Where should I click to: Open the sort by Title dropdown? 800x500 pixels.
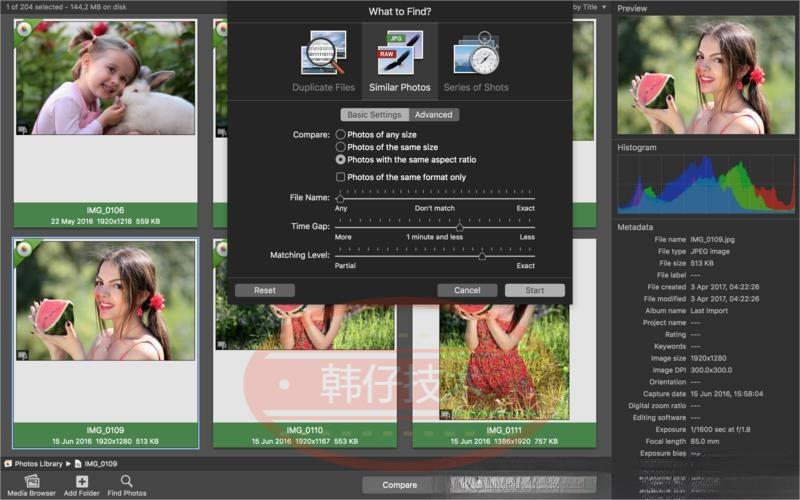click(589, 7)
